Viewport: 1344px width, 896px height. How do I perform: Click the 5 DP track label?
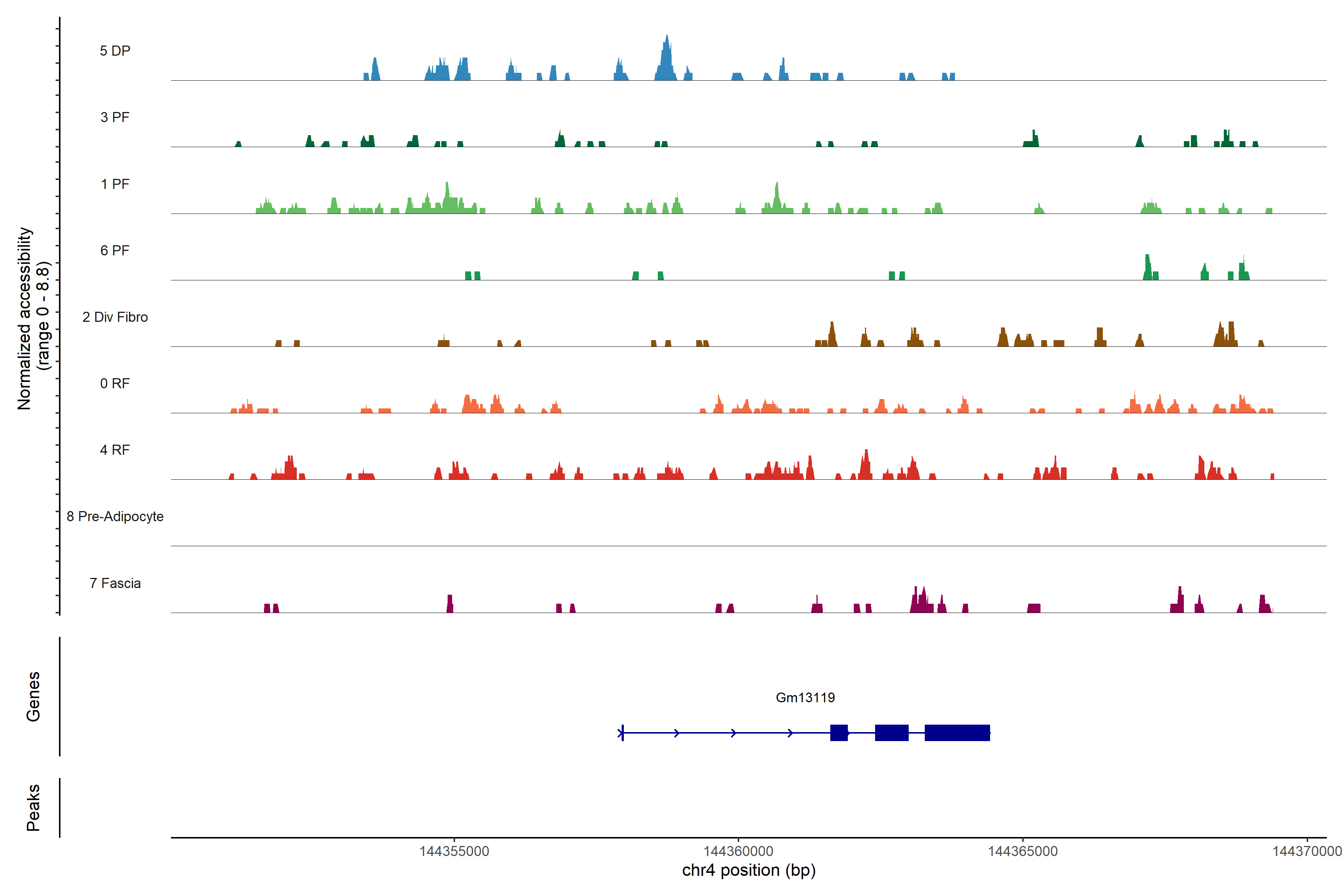click(115, 51)
